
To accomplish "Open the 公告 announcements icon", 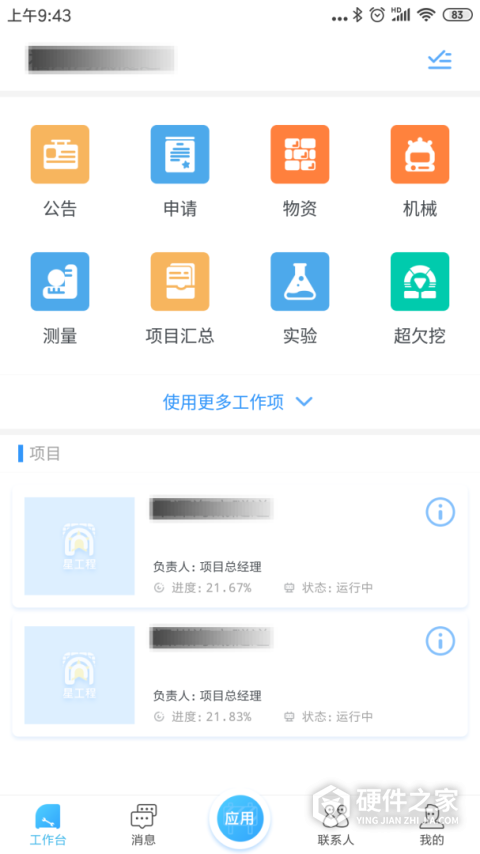I will pyautogui.click(x=60, y=155).
